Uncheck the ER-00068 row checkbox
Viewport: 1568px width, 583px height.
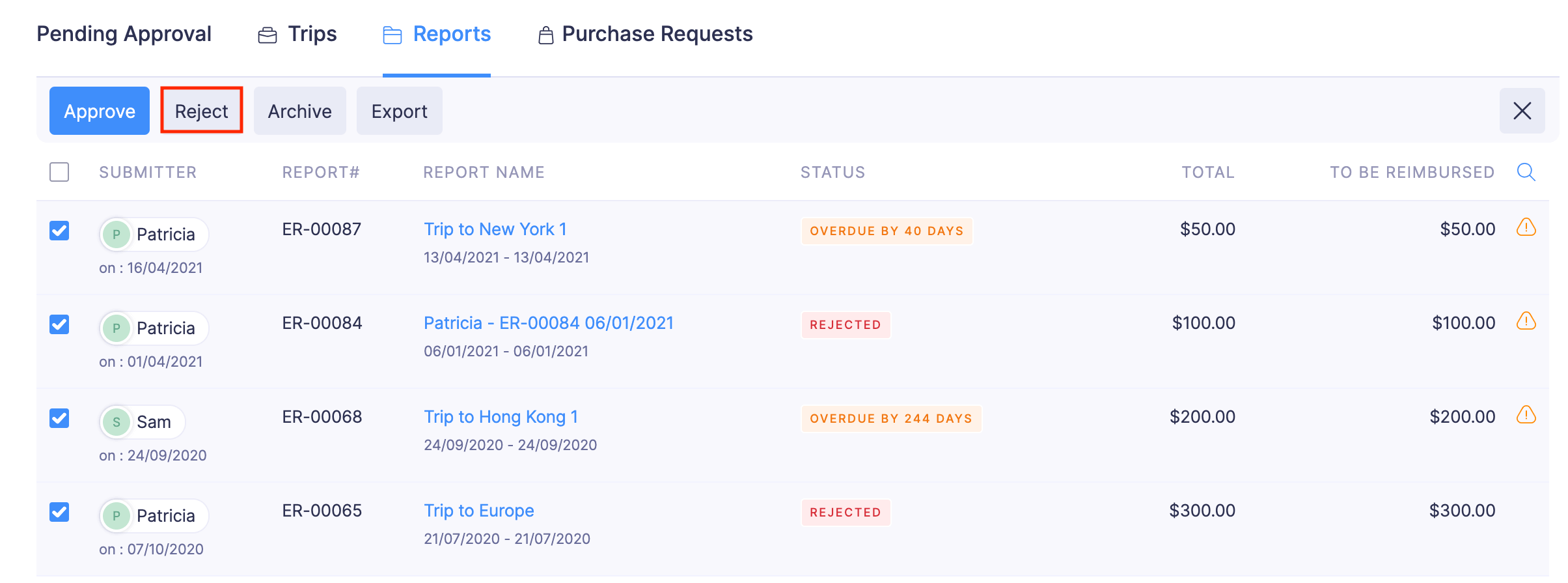coord(59,419)
